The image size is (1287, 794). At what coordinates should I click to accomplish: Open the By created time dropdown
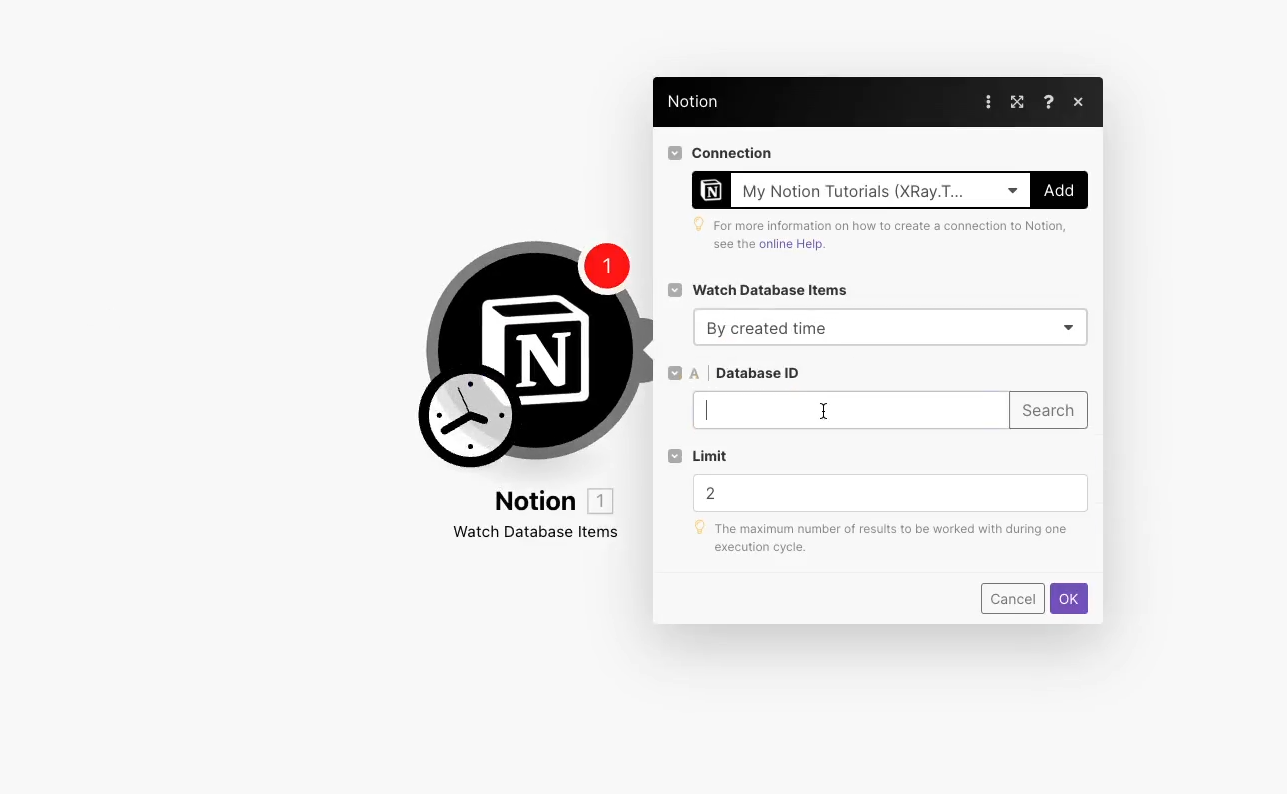pos(890,328)
